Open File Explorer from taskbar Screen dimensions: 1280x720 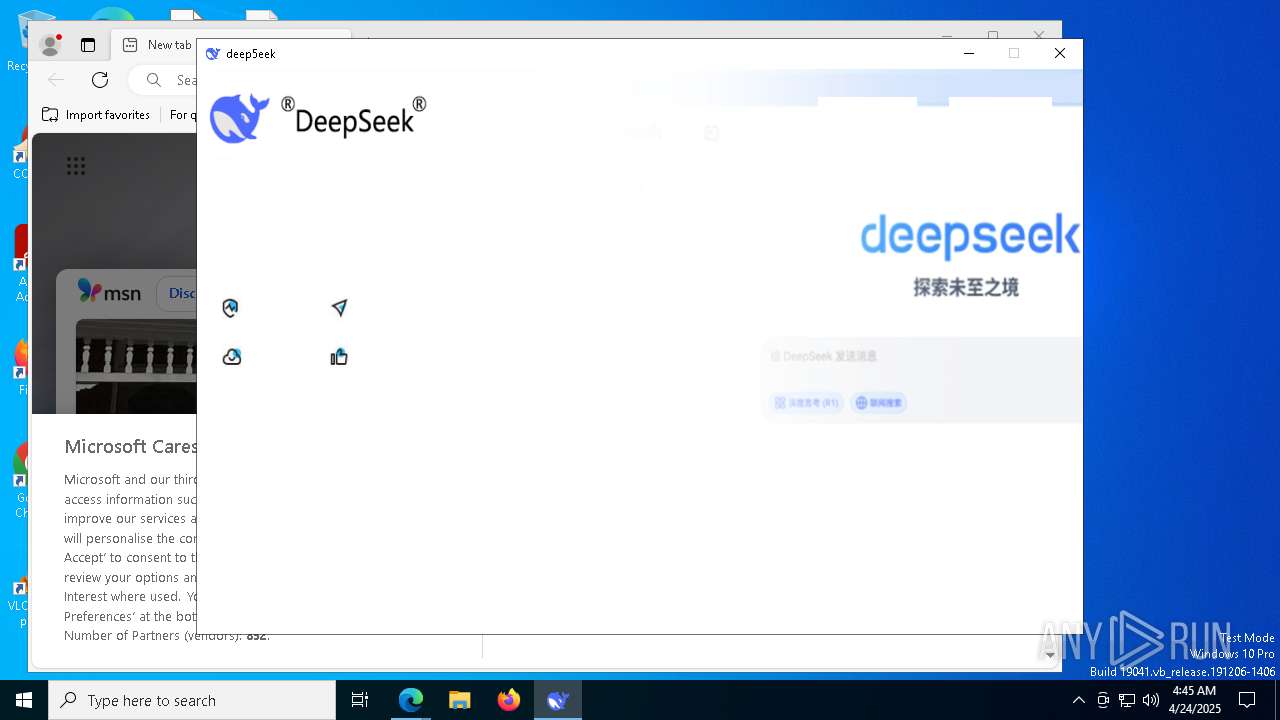[x=459, y=700]
